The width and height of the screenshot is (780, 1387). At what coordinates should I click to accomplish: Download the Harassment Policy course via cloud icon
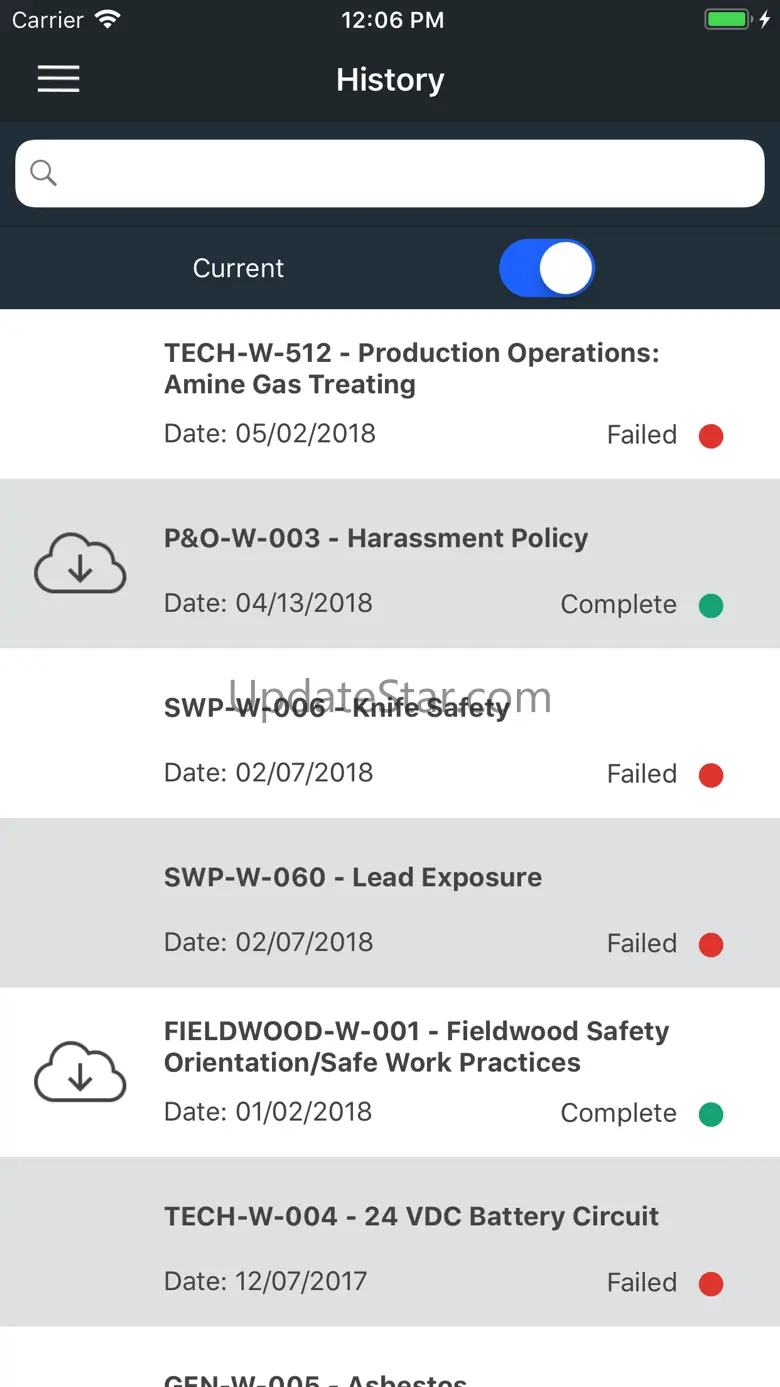coord(80,564)
